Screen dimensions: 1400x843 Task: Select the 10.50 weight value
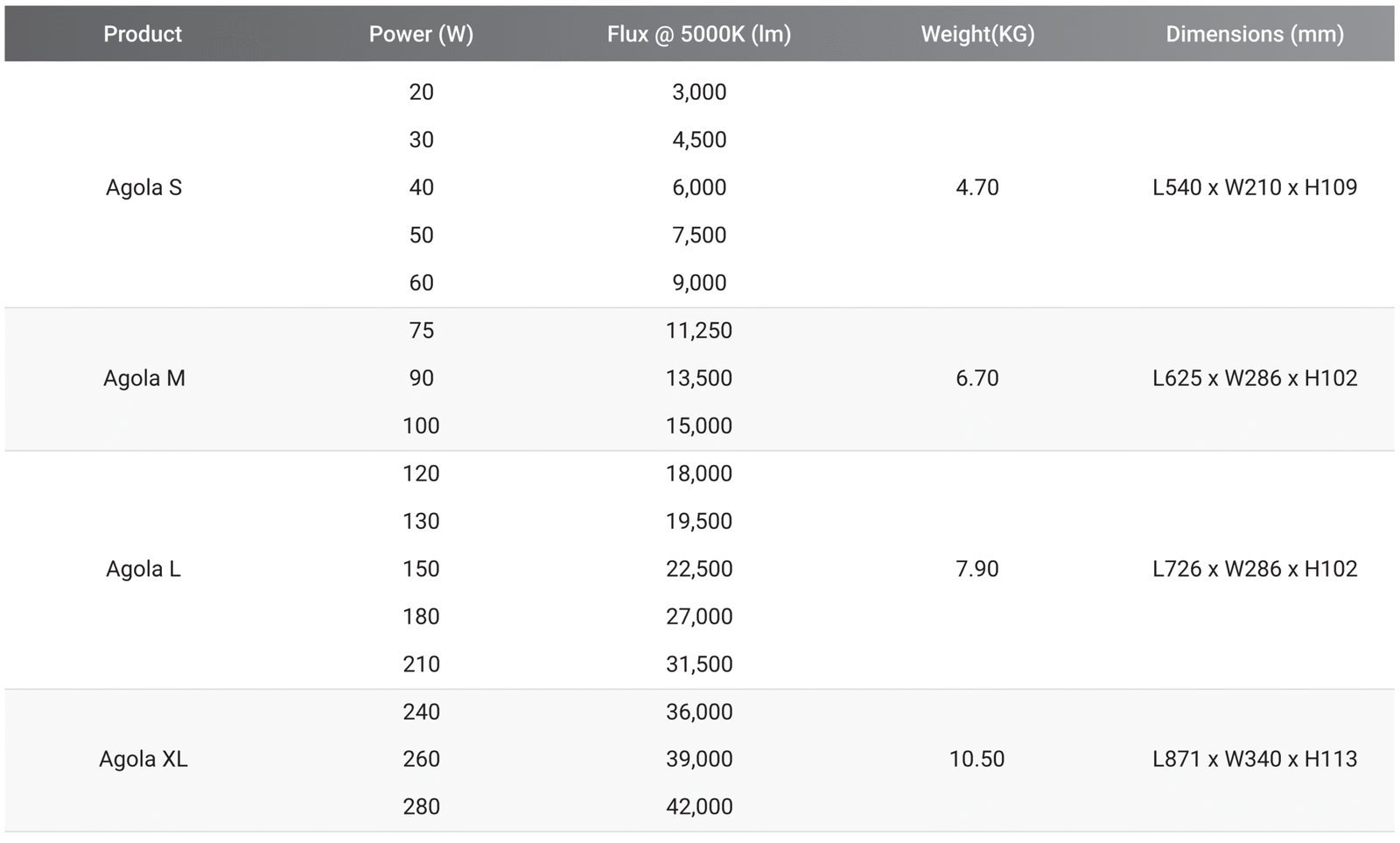[977, 759]
